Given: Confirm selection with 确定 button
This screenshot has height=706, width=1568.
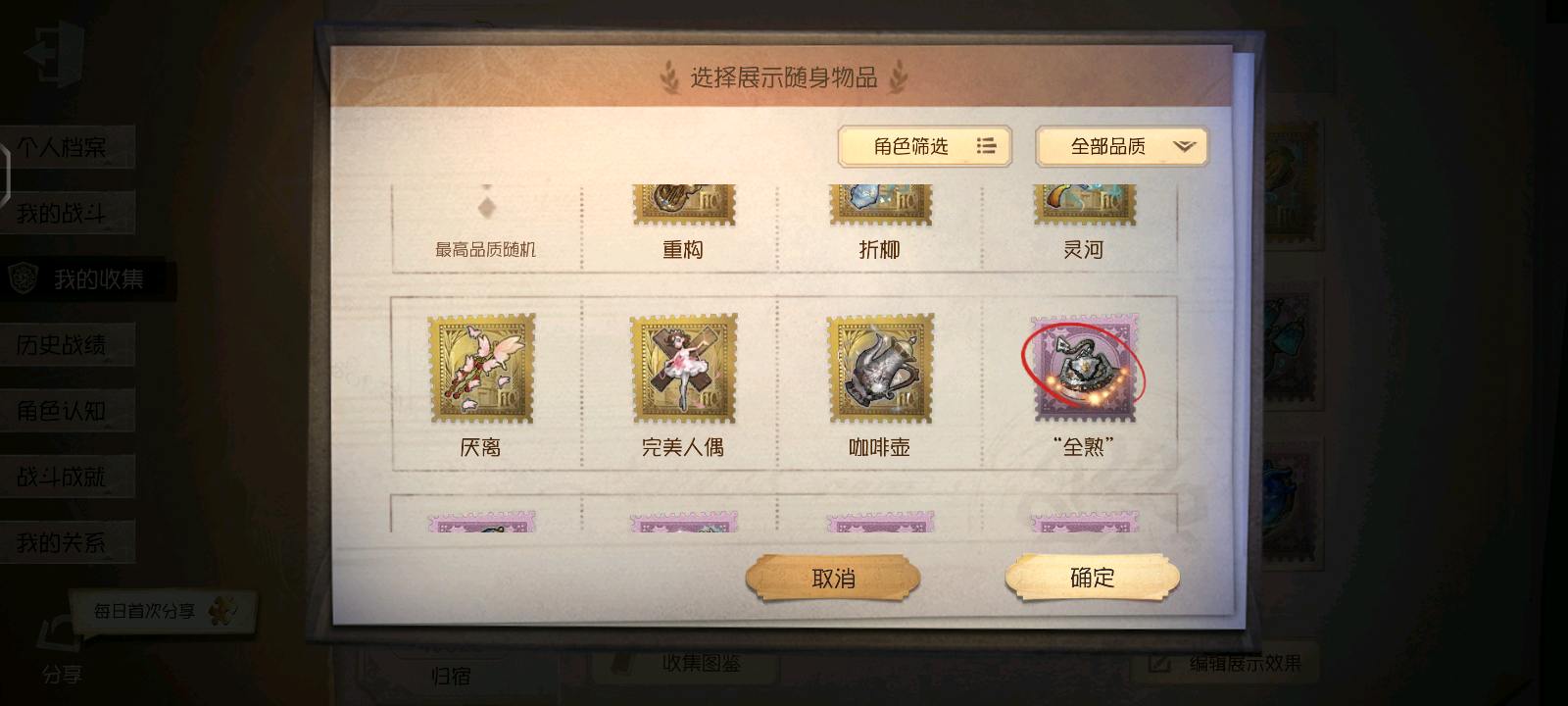Looking at the screenshot, I should pyautogui.click(x=1092, y=578).
